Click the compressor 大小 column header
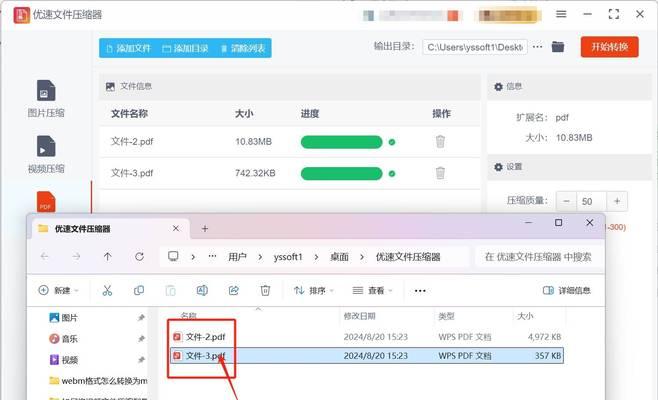Viewport: 658px width, 400px height. pyautogui.click(x=244, y=113)
